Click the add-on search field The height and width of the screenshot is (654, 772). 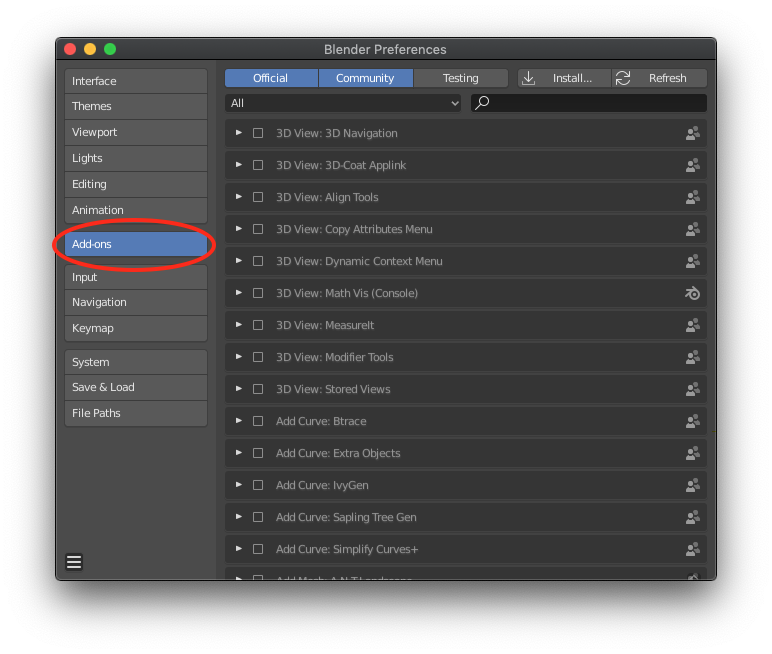click(x=589, y=103)
